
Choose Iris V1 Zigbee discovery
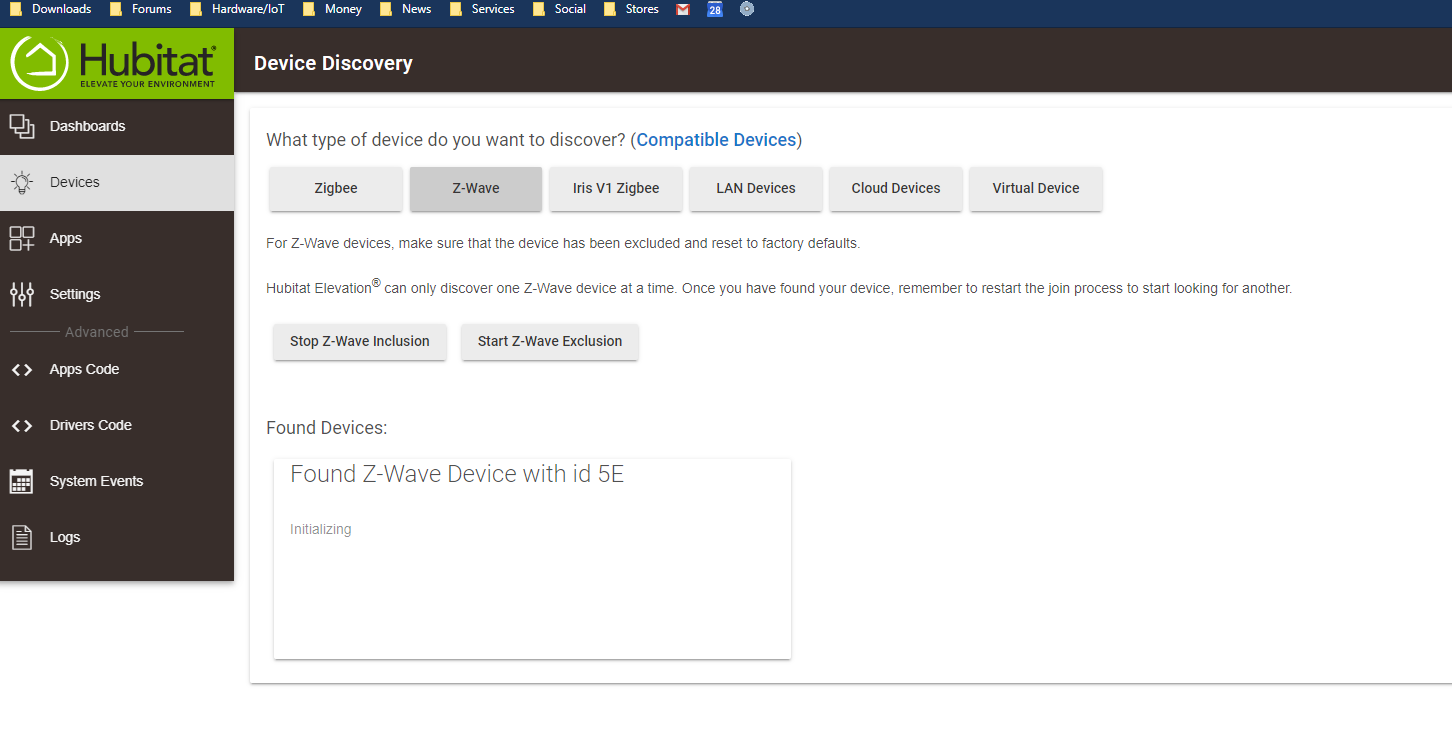click(616, 188)
